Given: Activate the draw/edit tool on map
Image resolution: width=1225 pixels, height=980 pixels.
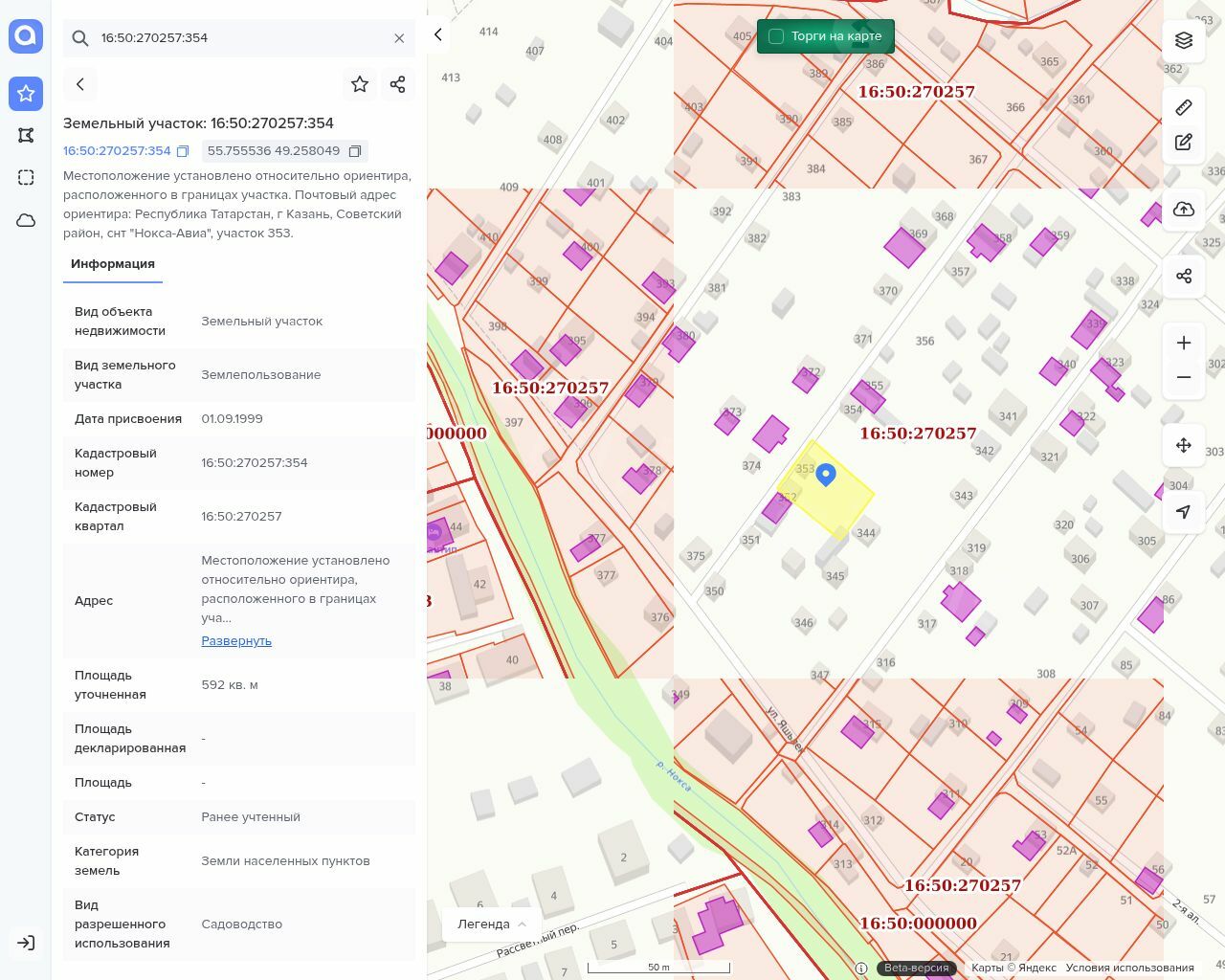Looking at the screenshot, I should [x=1184, y=143].
